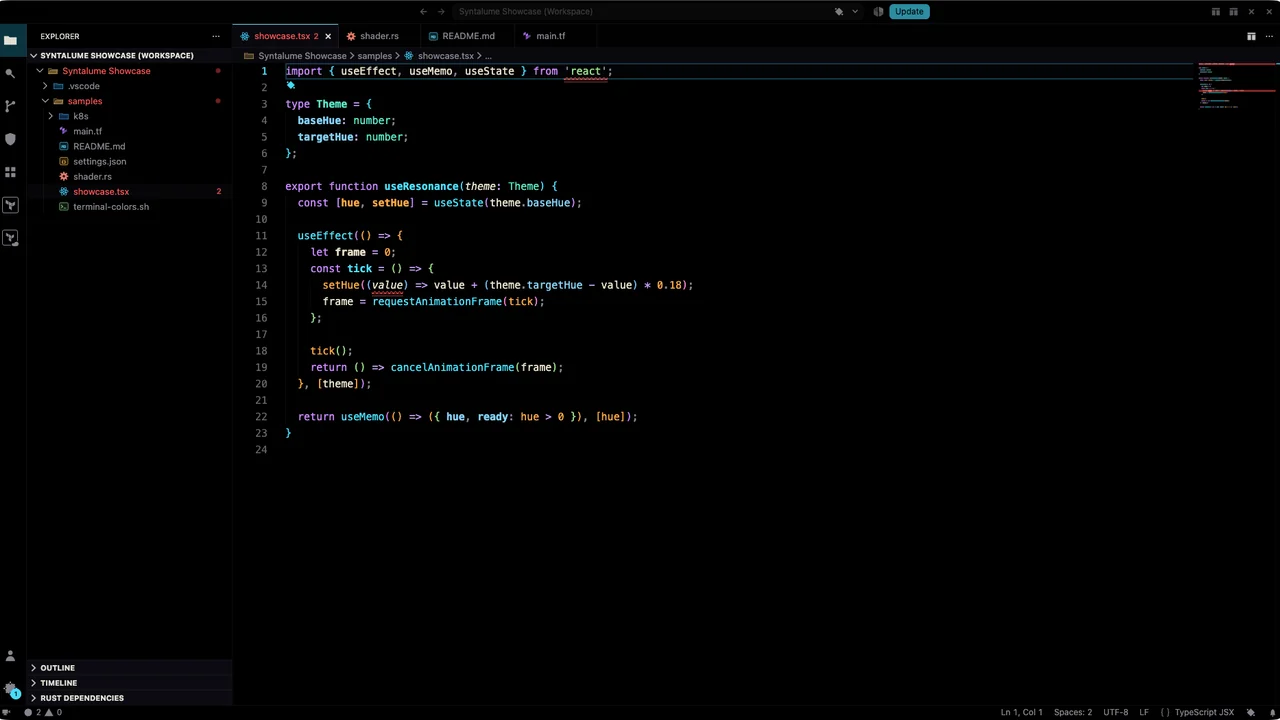
Task: Open the Source Control view
Action: click(x=10, y=106)
